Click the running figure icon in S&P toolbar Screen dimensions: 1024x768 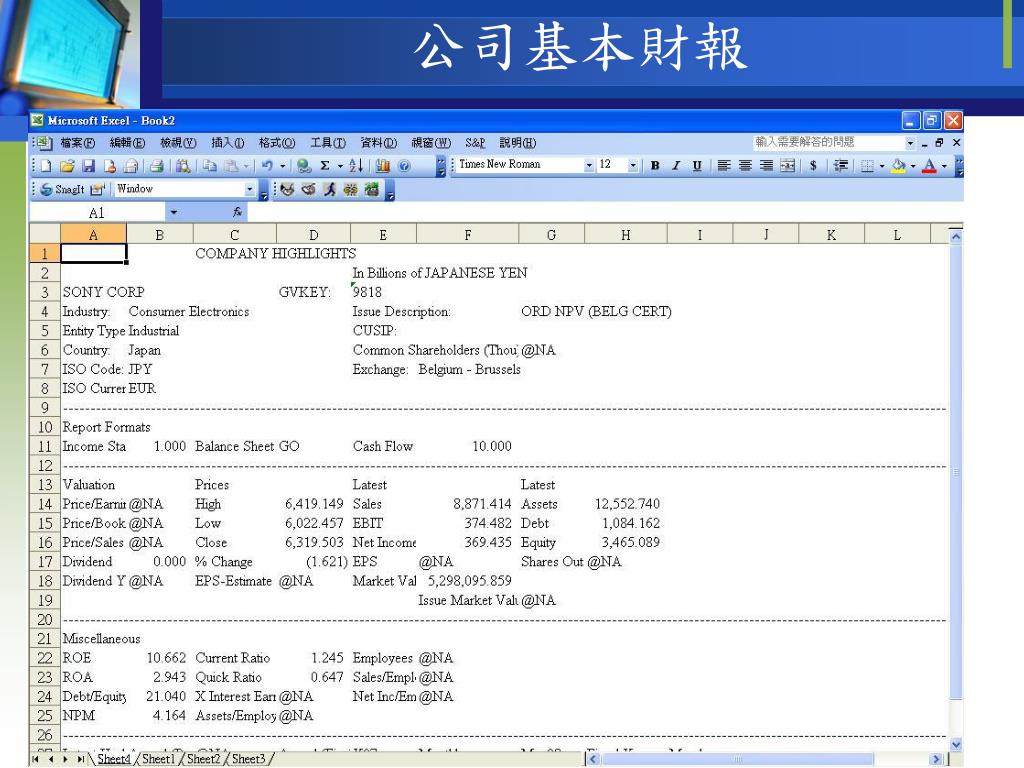(330, 189)
